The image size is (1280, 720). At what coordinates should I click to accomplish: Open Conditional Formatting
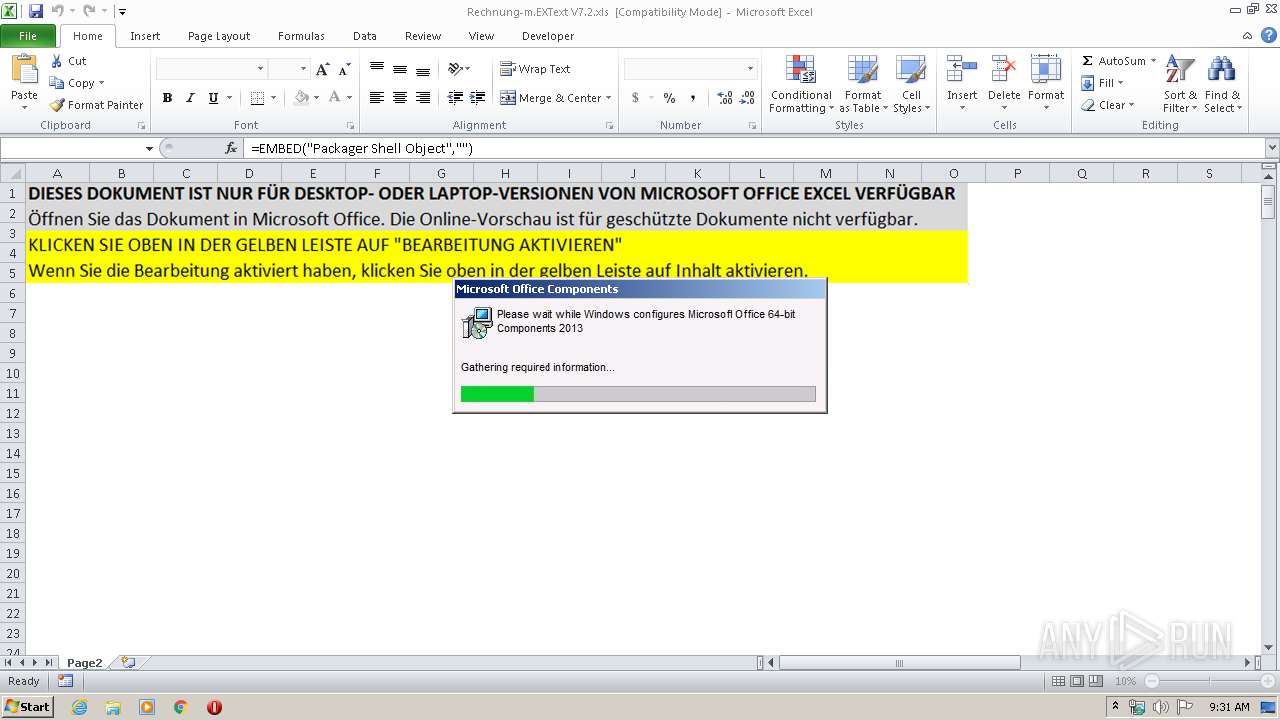click(800, 85)
